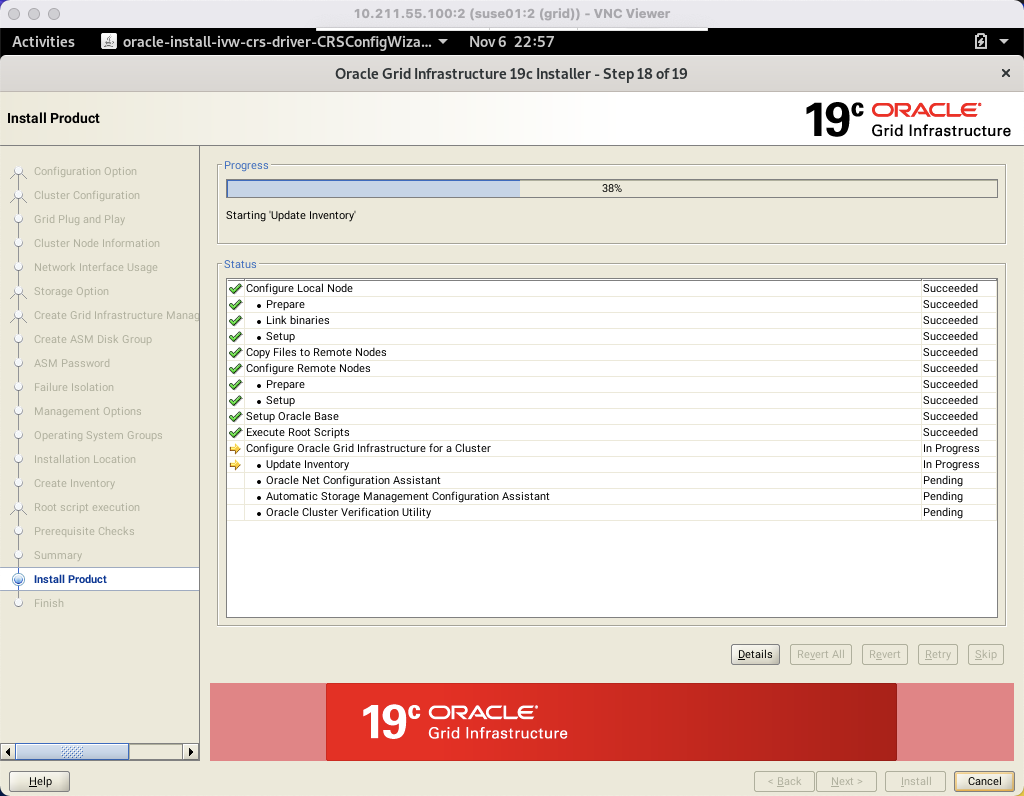The height and width of the screenshot is (796, 1024).
Task: Select the Automatic Storage Management Configuration Assistant row
Action: click(611, 496)
